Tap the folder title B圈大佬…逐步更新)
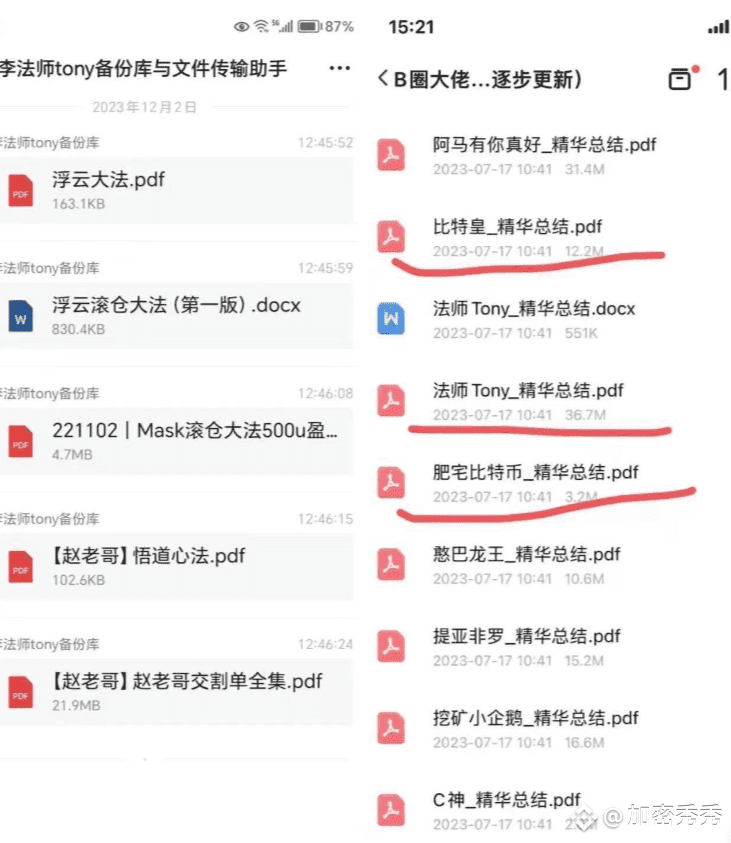731x843 pixels. coord(487,79)
